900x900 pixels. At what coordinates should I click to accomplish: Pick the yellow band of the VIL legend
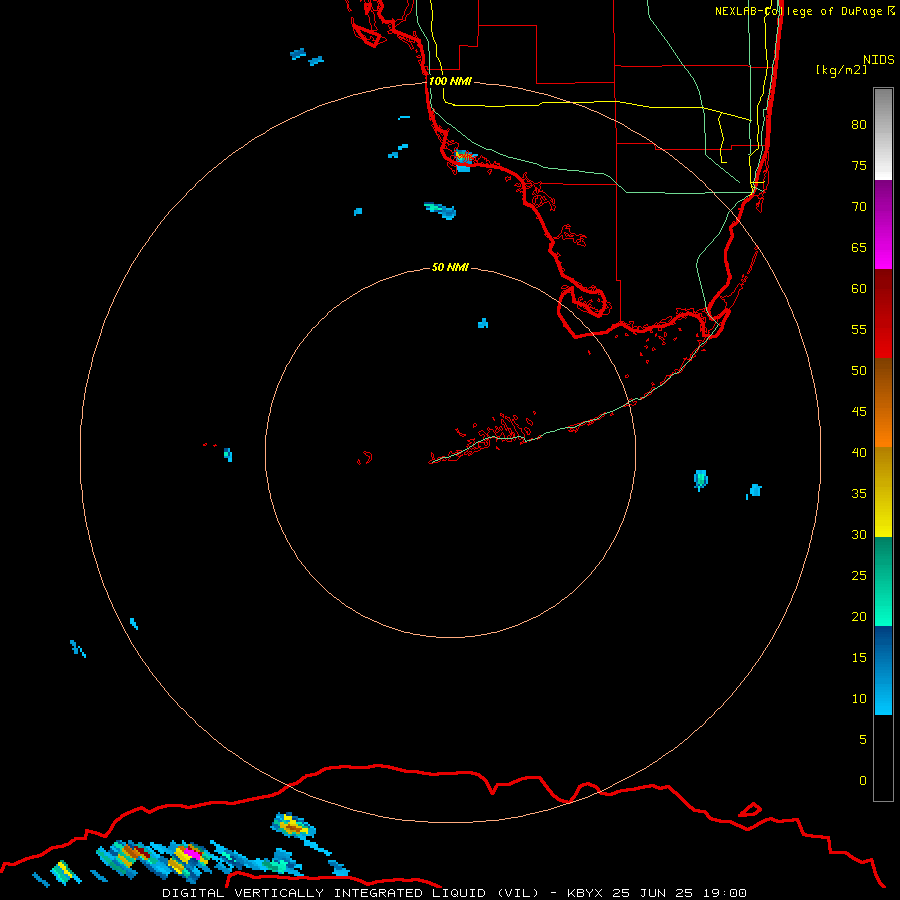[883, 492]
